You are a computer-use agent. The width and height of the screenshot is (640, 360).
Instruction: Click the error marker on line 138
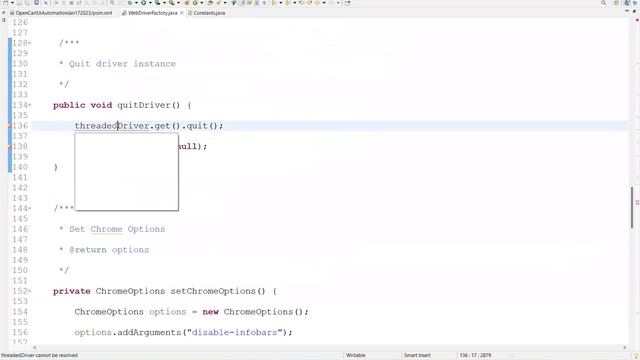(x=10, y=147)
